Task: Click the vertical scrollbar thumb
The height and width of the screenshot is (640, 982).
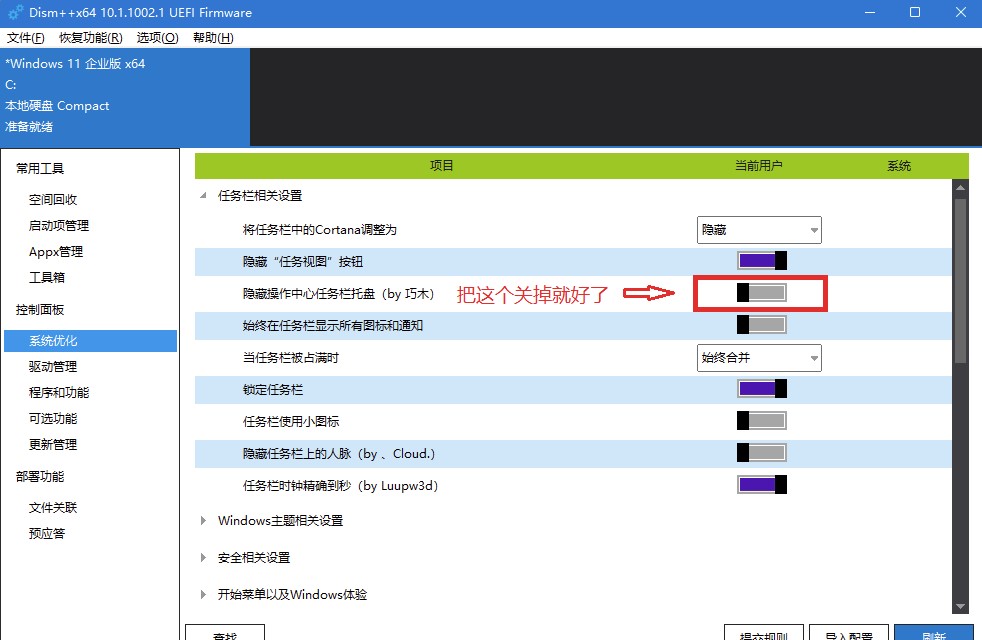Action: pos(960,280)
